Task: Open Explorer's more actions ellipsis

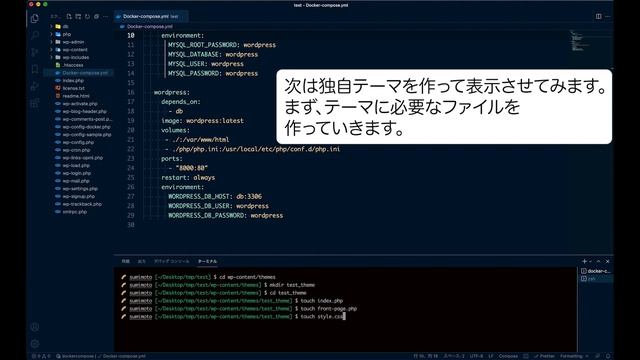Action: click(105, 16)
